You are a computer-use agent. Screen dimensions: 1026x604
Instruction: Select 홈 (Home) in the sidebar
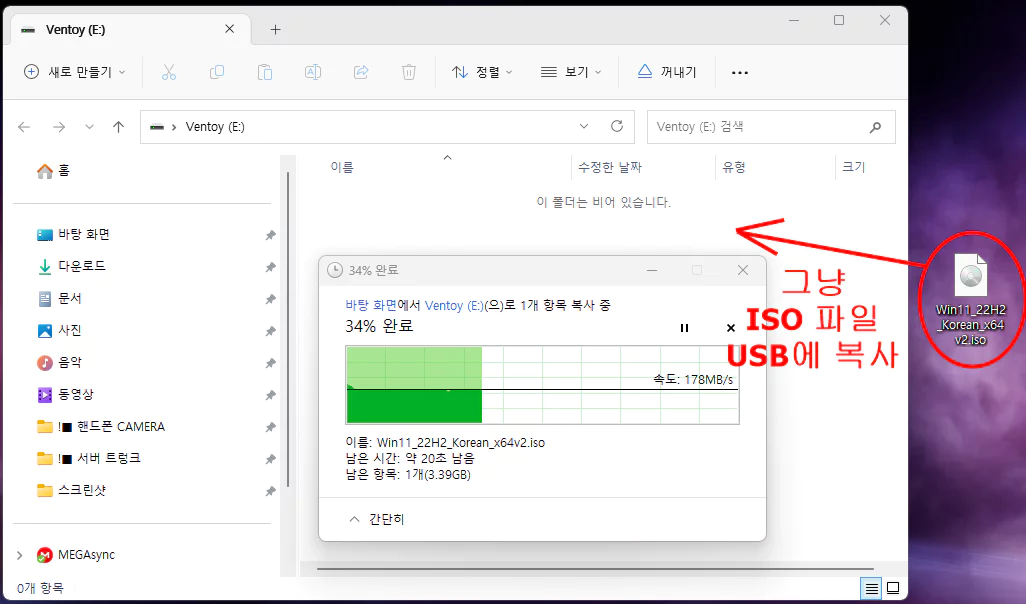point(54,171)
